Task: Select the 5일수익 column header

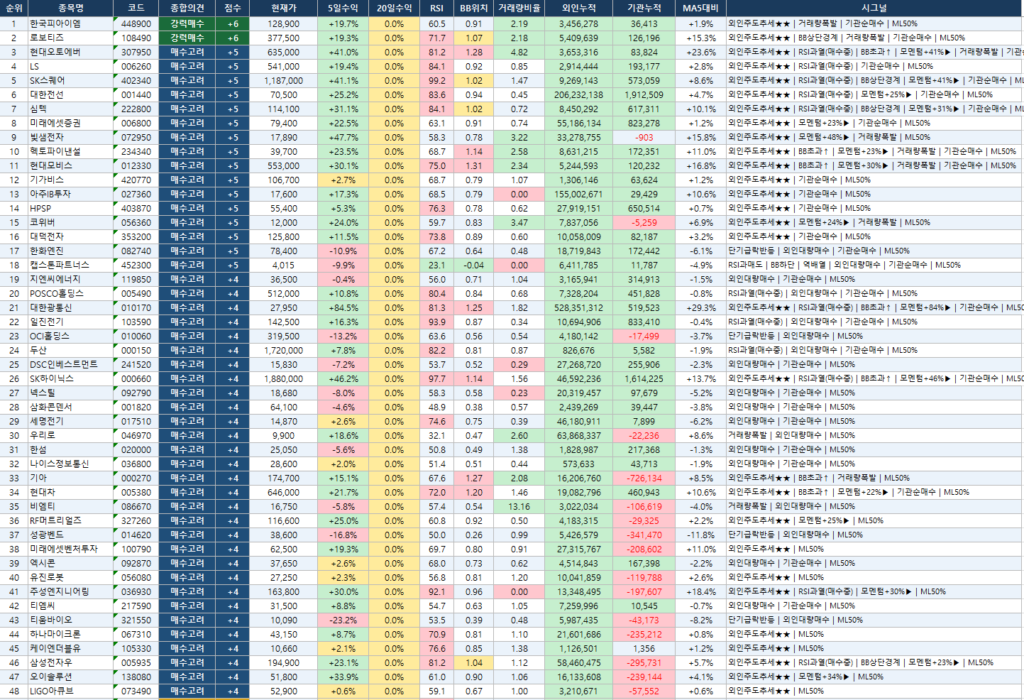Action: tap(343, 8)
